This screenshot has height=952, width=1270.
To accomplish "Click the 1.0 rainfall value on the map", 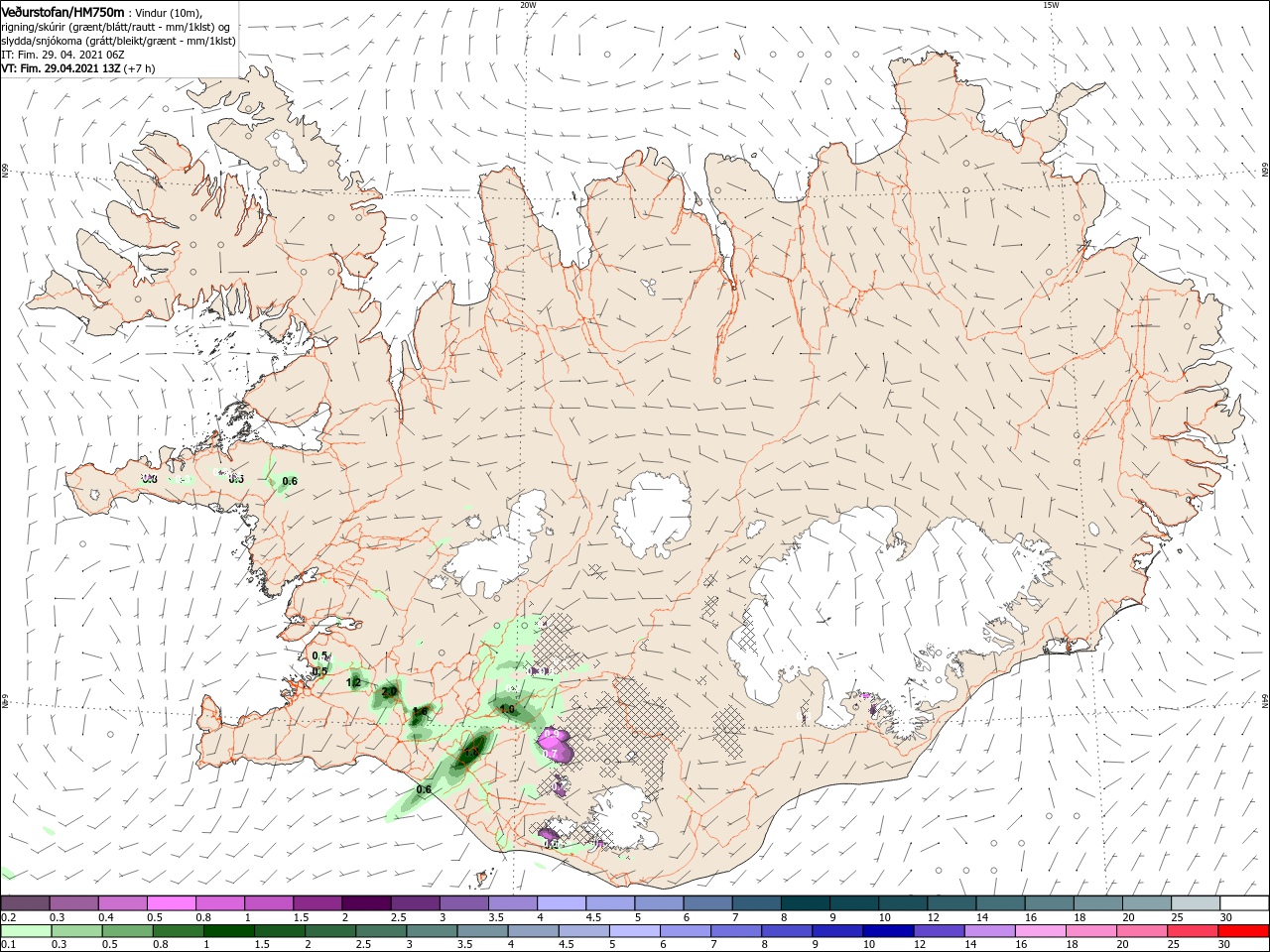I will (507, 710).
